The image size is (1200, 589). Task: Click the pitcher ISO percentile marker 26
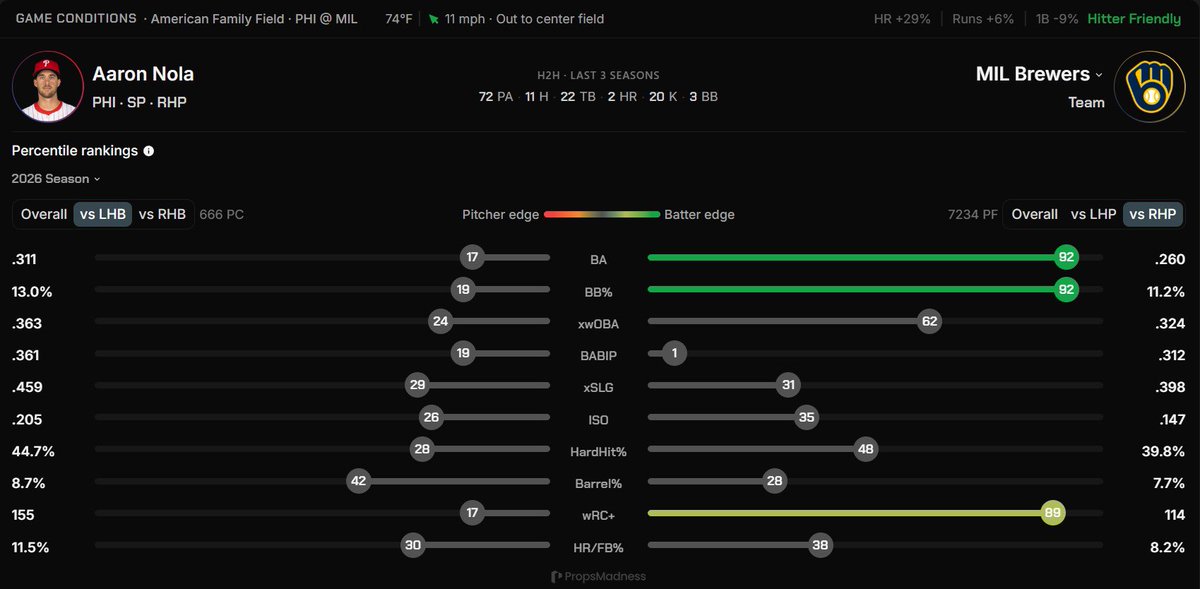(x=432, y=418)
